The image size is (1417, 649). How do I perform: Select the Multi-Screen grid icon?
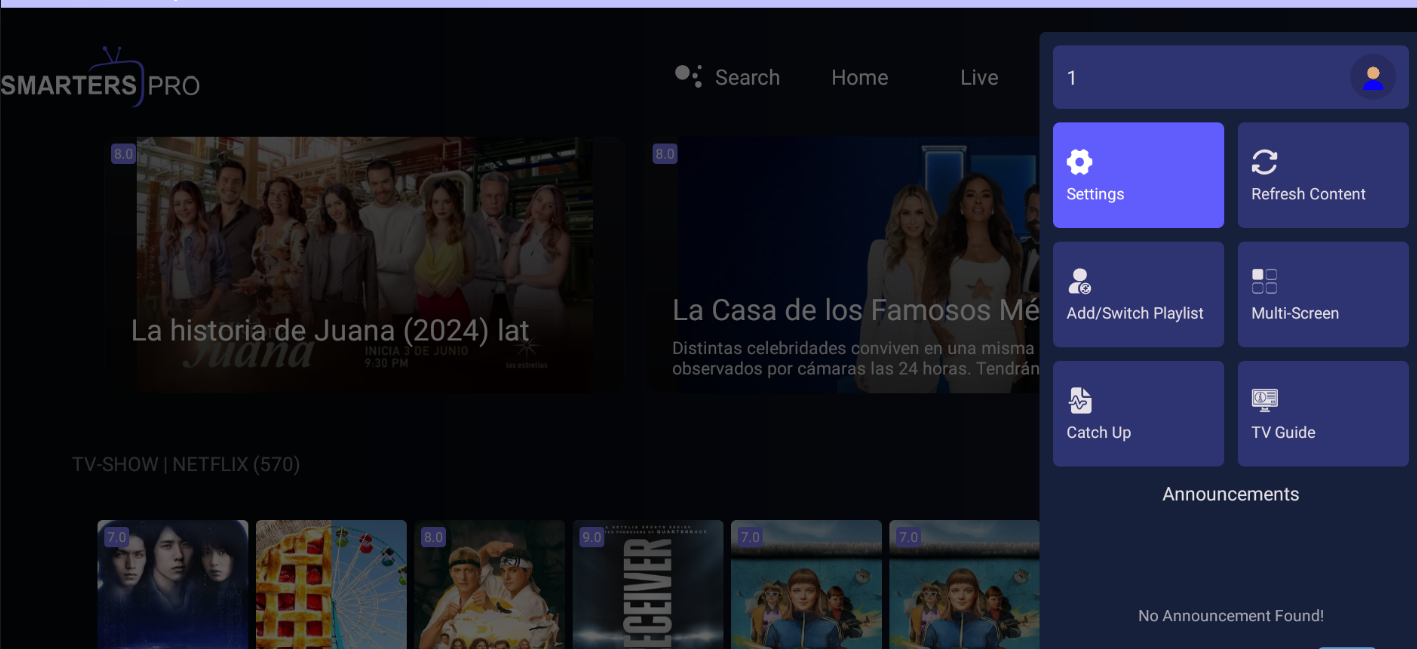click(x=1264, y=281)
